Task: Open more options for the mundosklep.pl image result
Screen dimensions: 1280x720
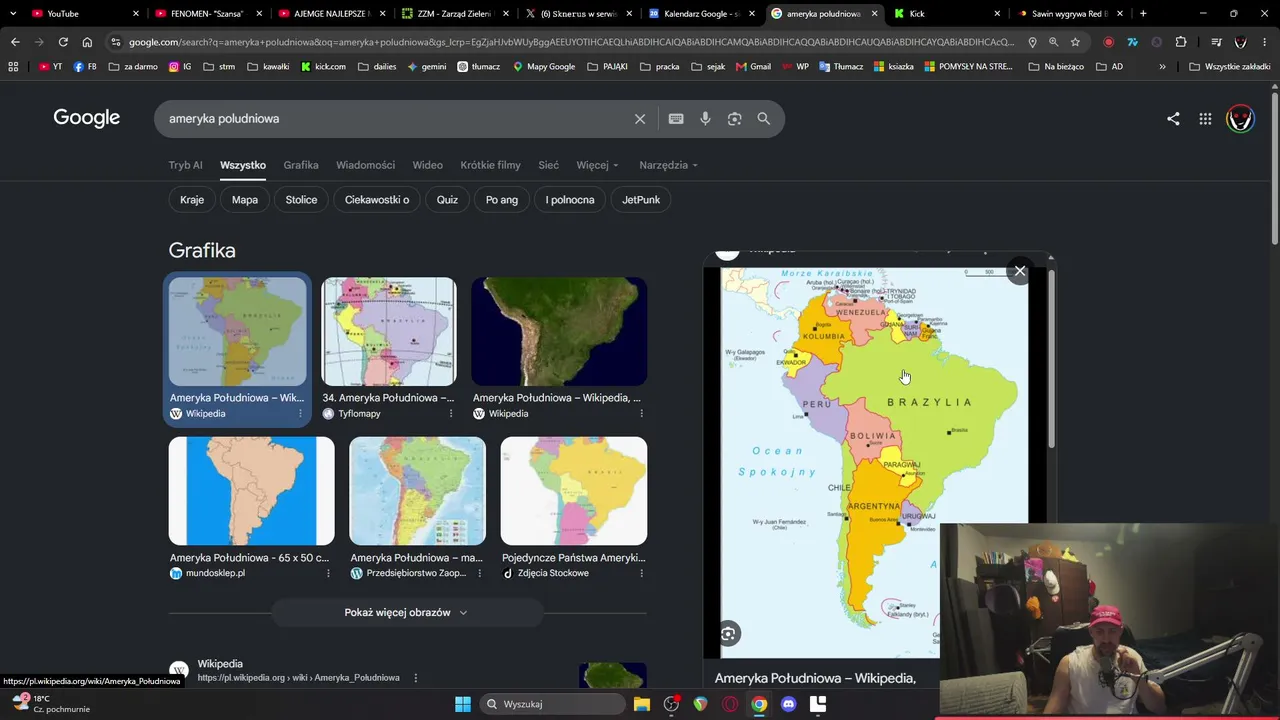Action: 328,574
